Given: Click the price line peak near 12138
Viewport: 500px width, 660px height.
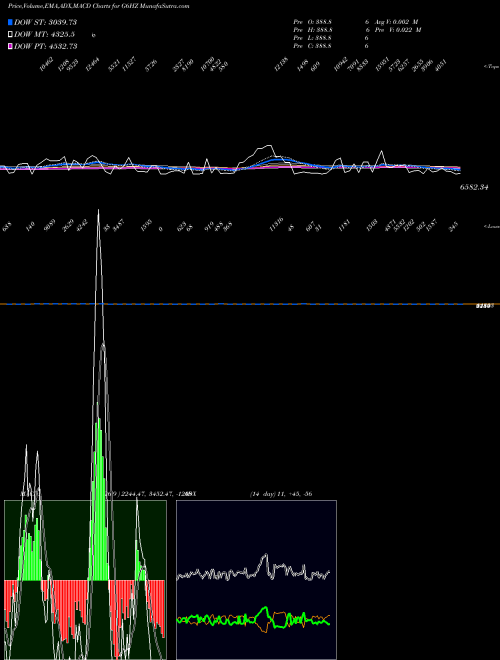Looking at the screenshot, I should point(268,146).
